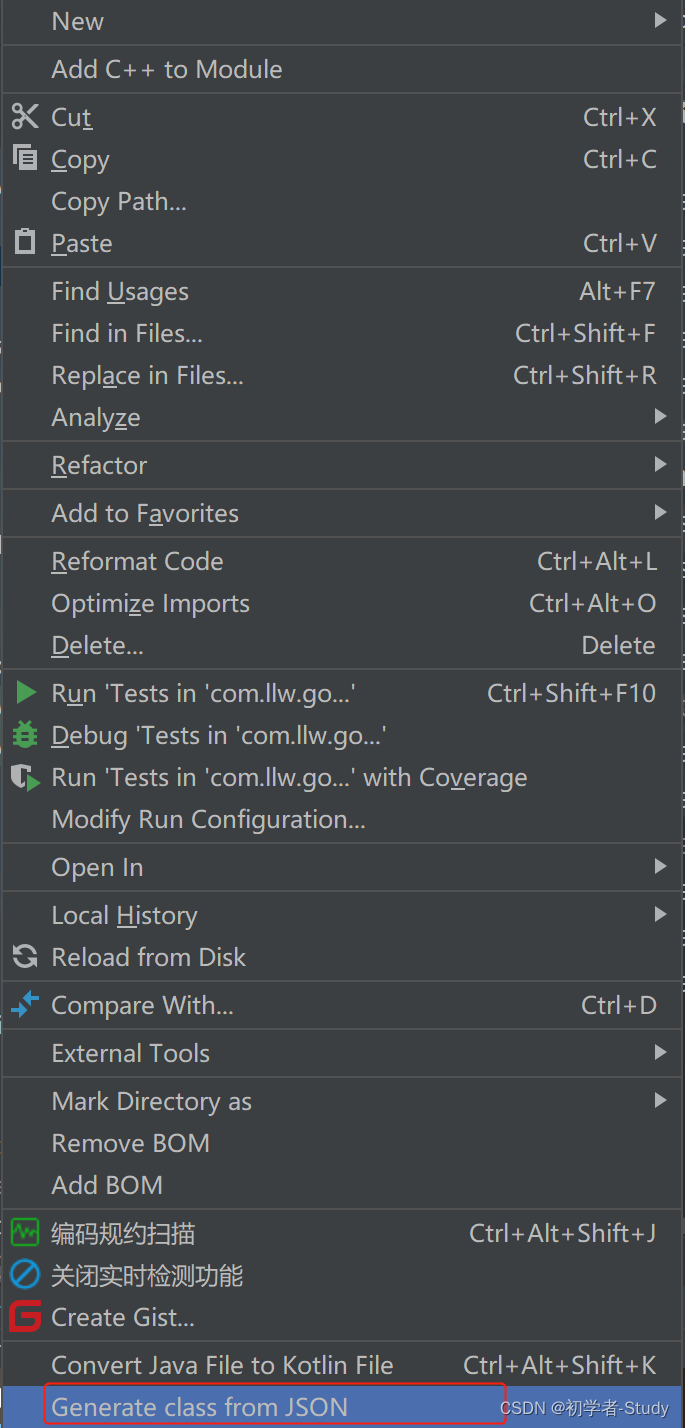Click the Reload from Disk icon
The image size is (685, 1428).
tap(25, 957)
